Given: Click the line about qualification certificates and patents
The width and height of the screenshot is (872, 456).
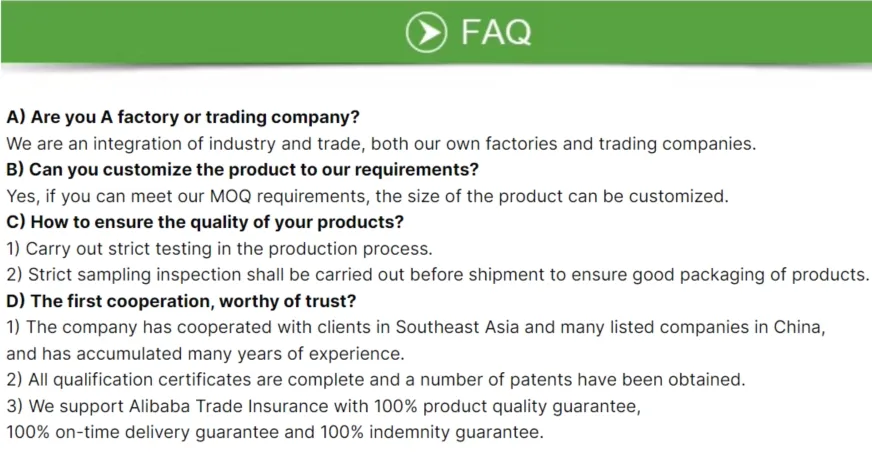Looking at the screenshot, I should pos(376,379).
